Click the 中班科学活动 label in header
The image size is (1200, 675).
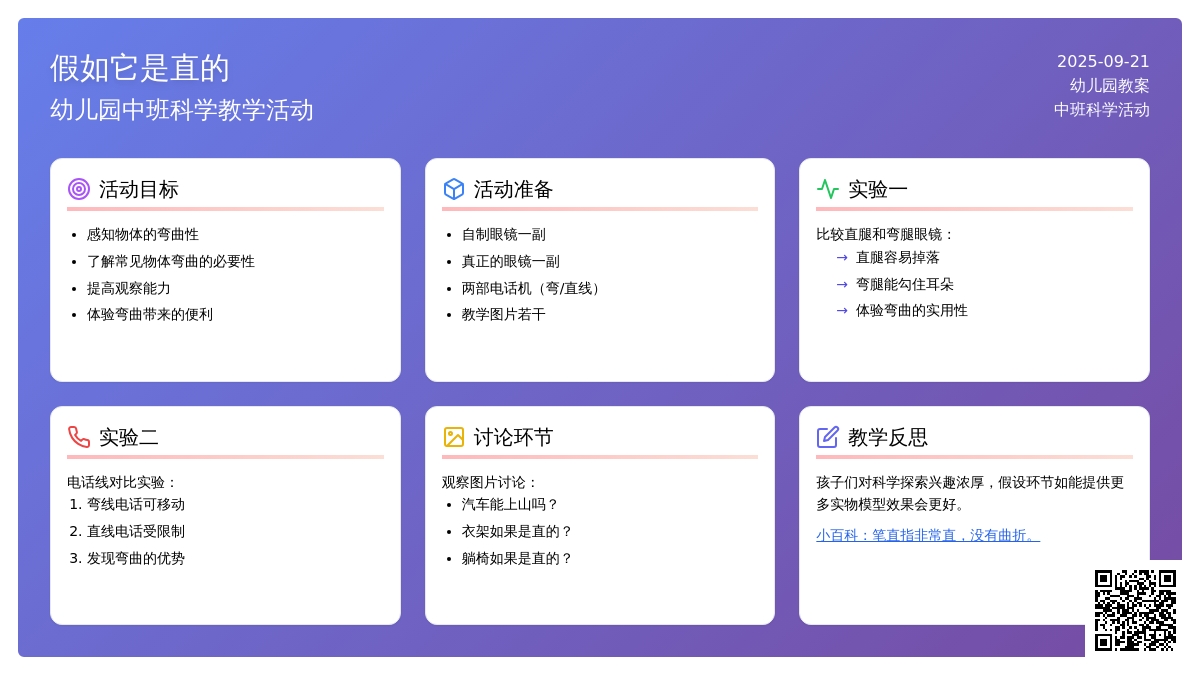pos(1101,110)
